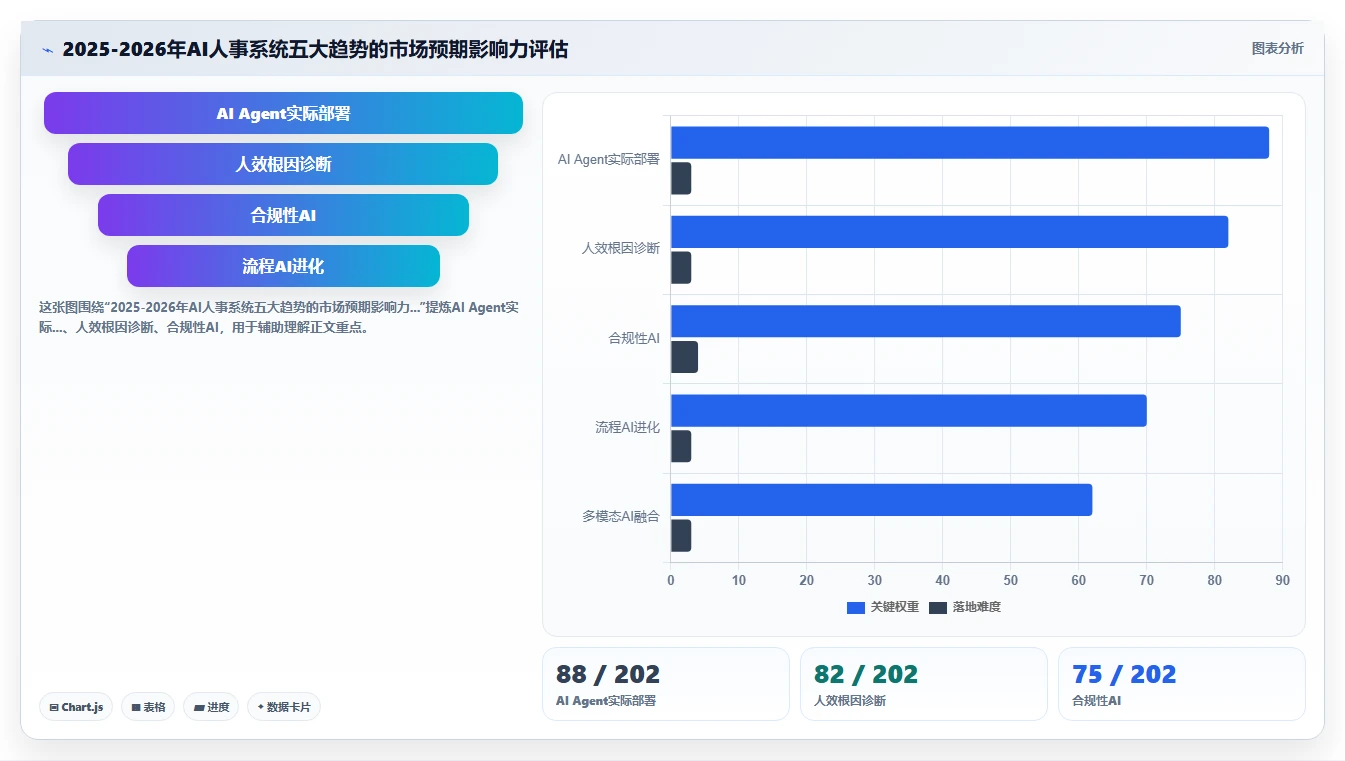Click the dark bar under AI Agent实际部署
Viewport: 1345px width, 761px height.
pos(681,178)
